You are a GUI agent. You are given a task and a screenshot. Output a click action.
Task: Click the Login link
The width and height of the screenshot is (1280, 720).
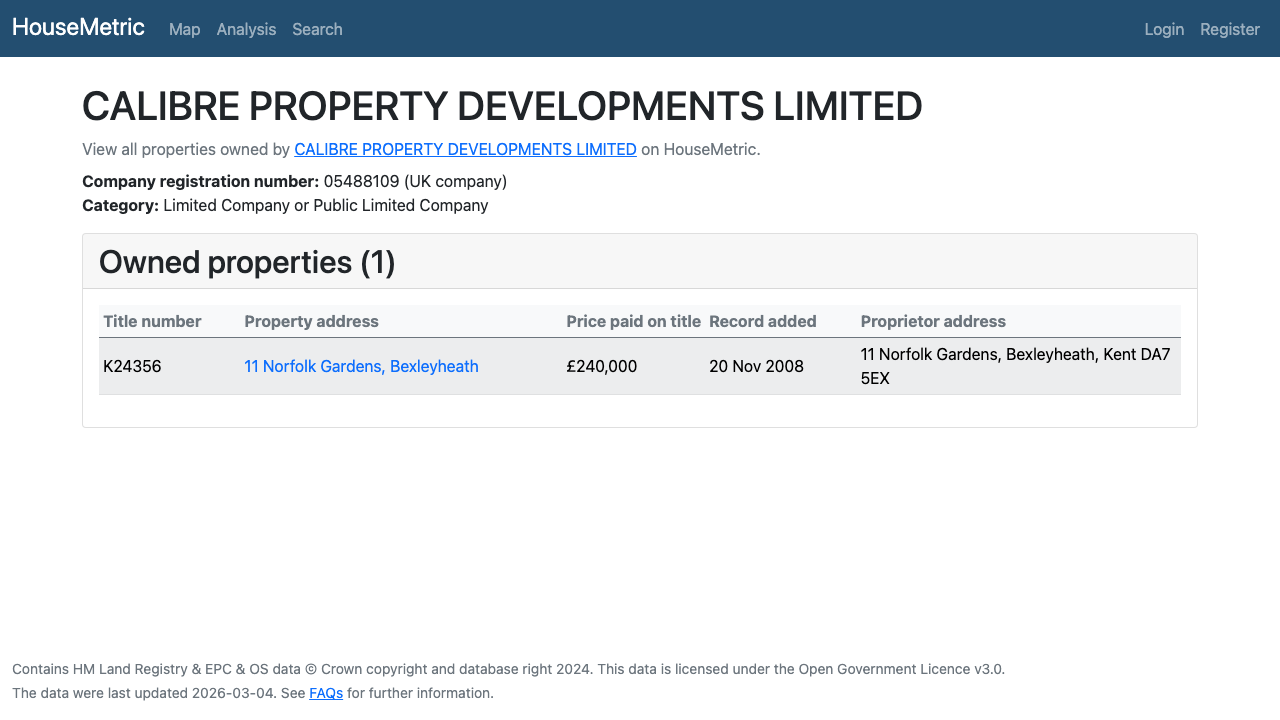(1164, 29)
